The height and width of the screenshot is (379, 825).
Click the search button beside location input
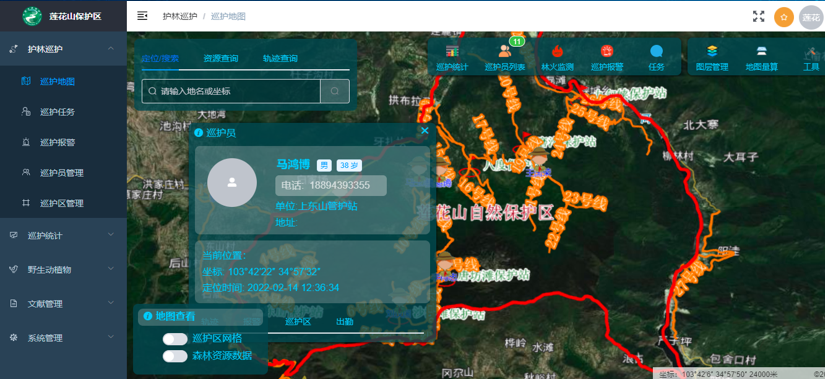[x=335, y=91]
